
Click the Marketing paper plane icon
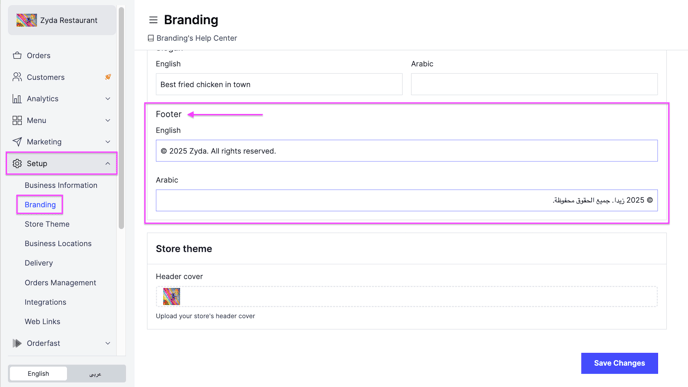click(17, 142)
